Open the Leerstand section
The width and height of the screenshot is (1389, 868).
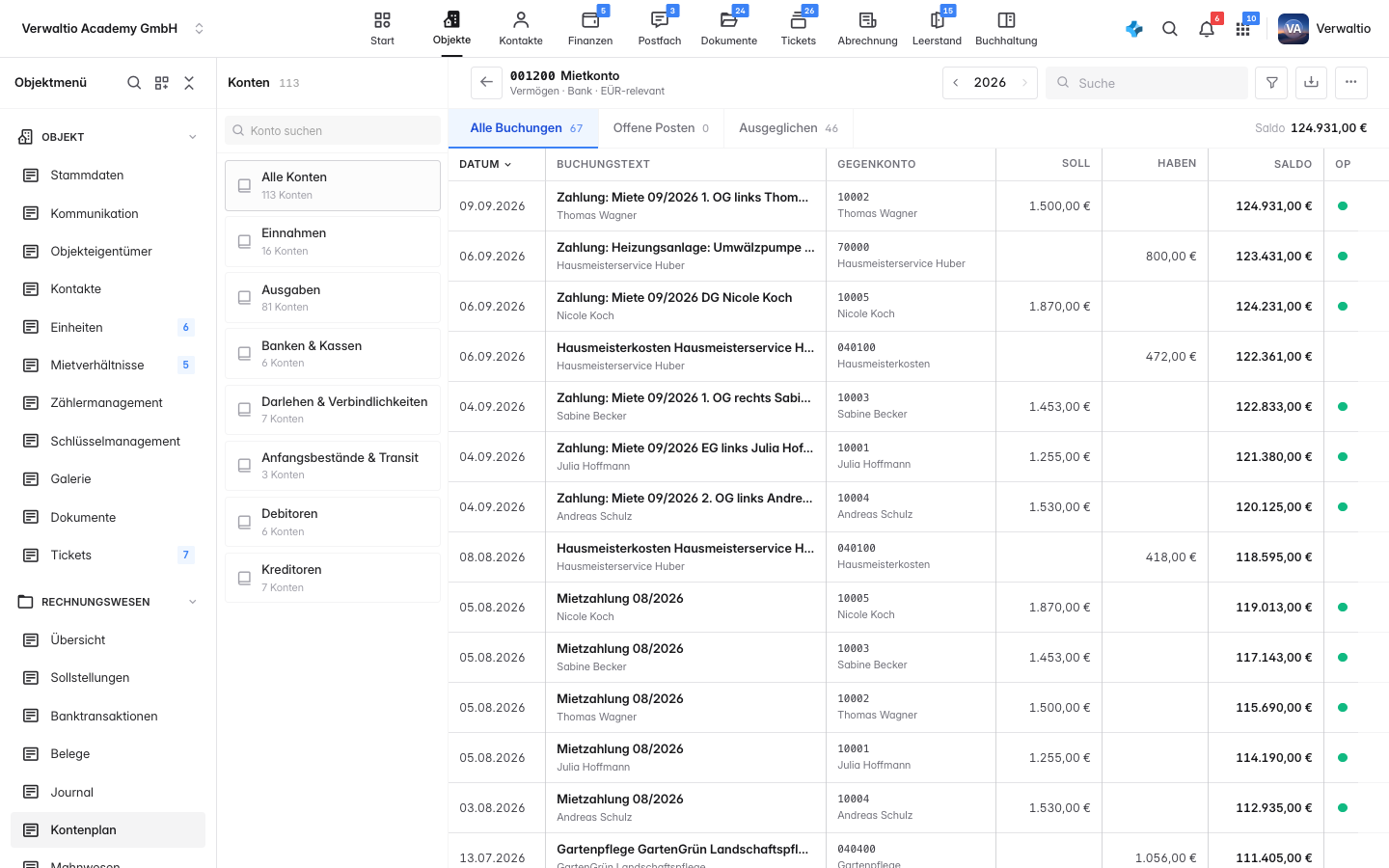[x=938, y=28]
